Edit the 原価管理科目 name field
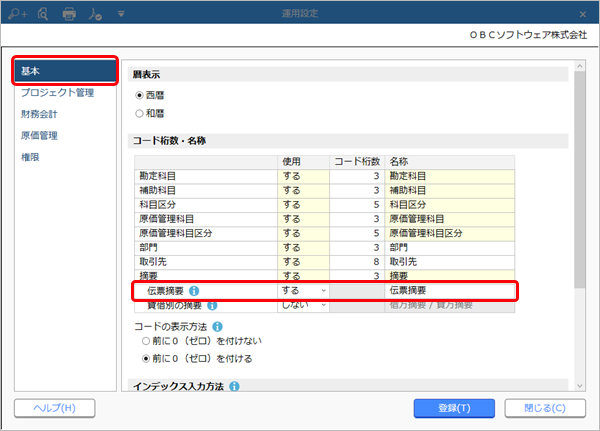 pos(450,219)
